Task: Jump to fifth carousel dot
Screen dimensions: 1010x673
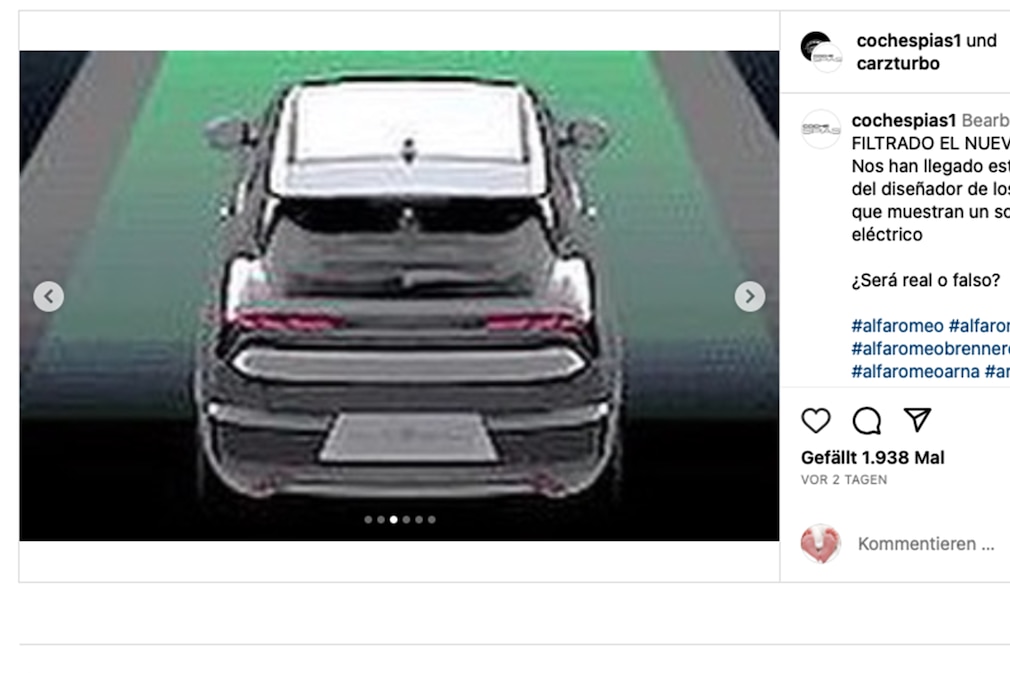Action: tap(419, 520)
